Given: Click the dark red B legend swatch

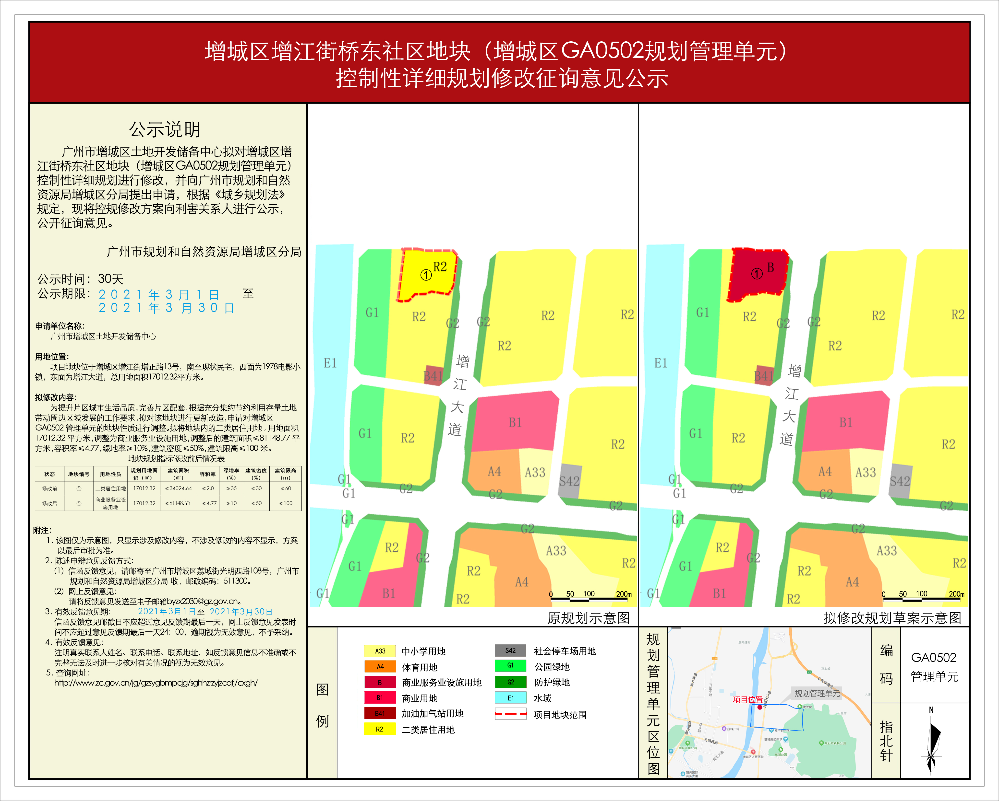Looking at the screenshot, I should pos(380,682).
